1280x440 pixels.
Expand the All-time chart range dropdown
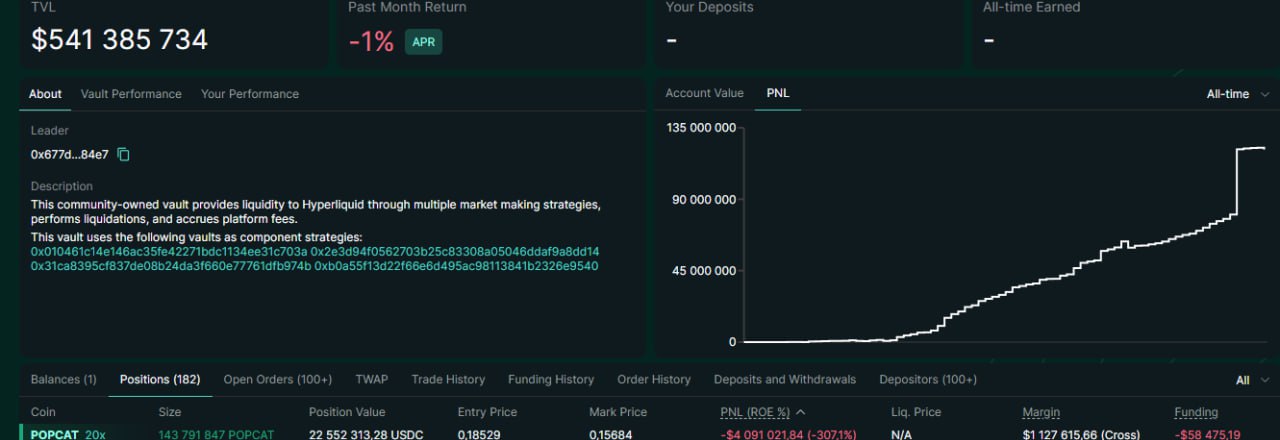point(1238,94)
